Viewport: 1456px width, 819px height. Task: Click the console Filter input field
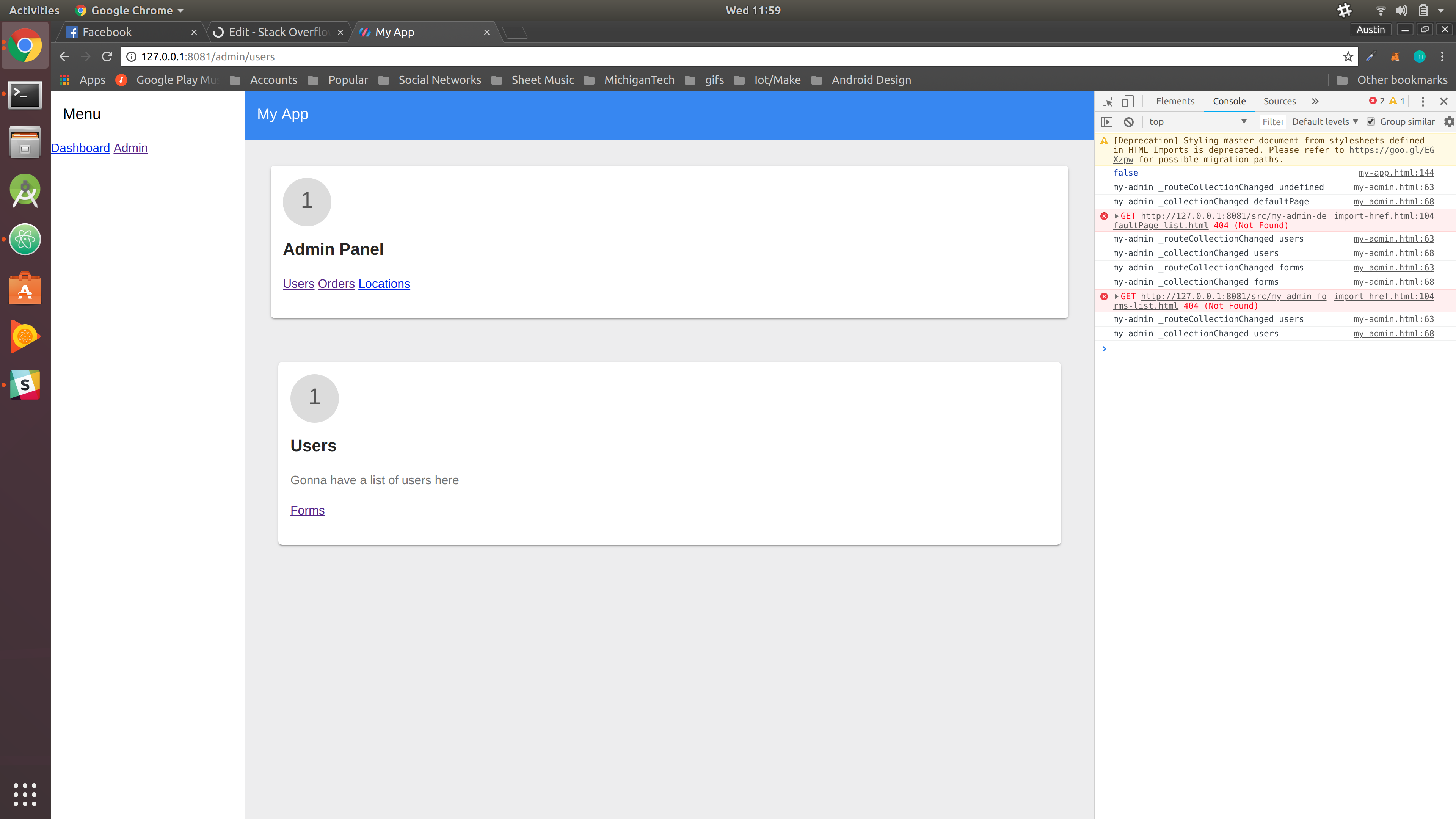click(1272, 121)
